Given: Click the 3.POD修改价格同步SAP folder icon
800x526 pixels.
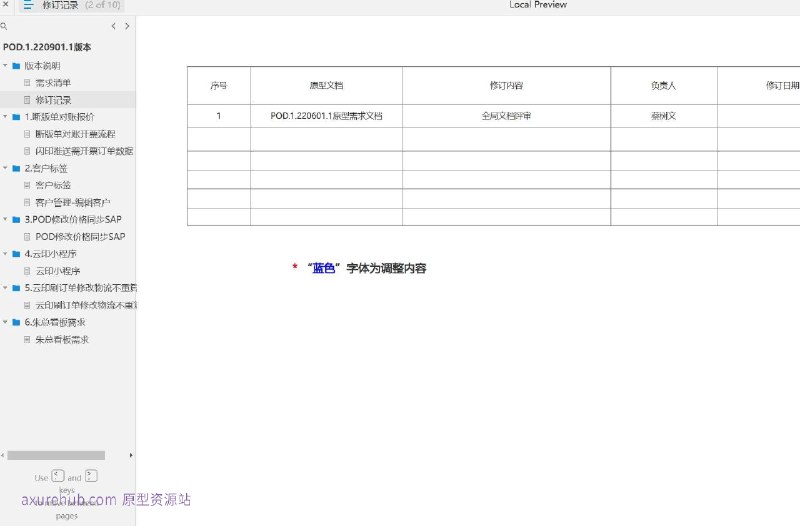Looking at the screenshot, I should (x=16, y=219).
